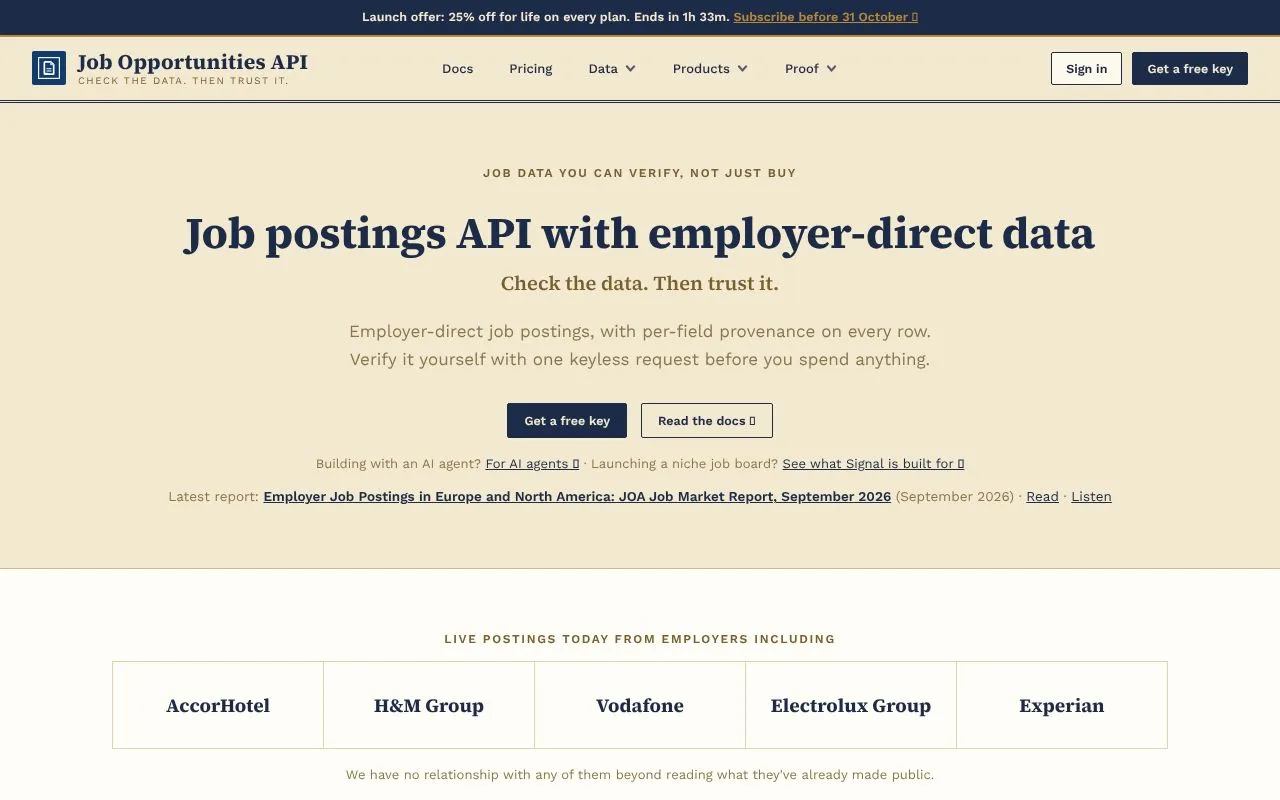The height and width of the screenshot is (800, 1280).
Task: Expand the Data dropdown menu
Action: (612, 69)
